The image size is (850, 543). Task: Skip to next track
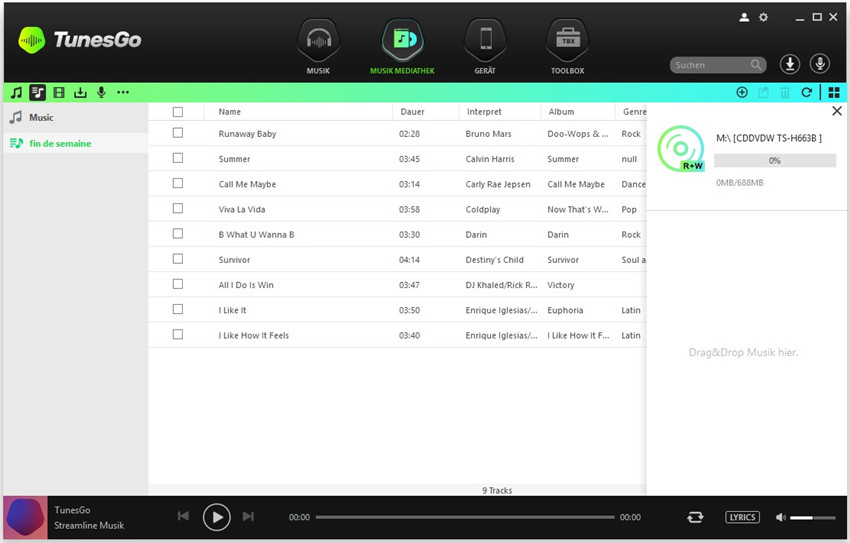point(248,516)
